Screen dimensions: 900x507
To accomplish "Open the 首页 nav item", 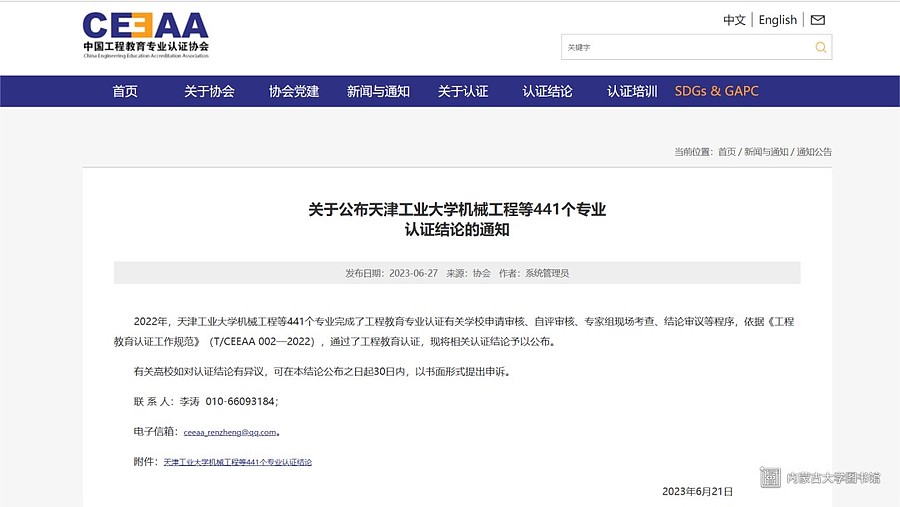I will pos(125,91).
